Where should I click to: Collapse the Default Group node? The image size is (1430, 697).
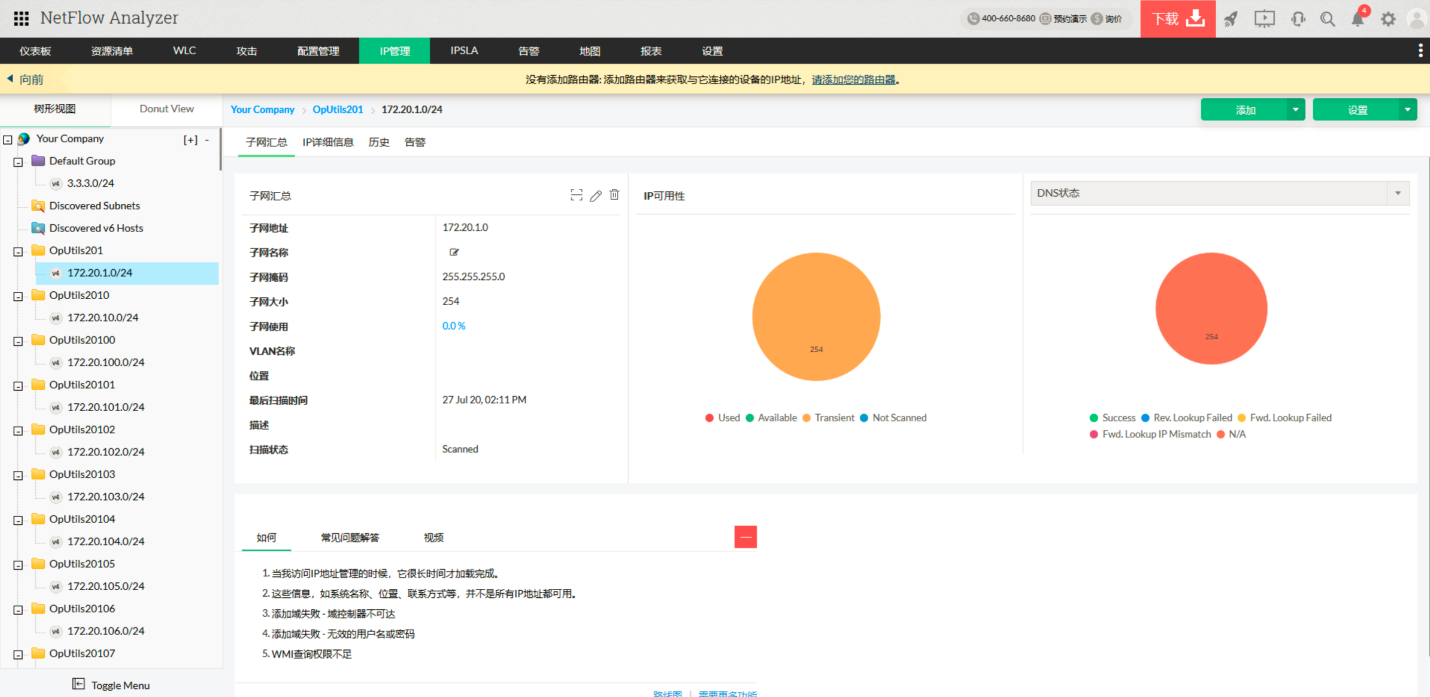point(18,162)
